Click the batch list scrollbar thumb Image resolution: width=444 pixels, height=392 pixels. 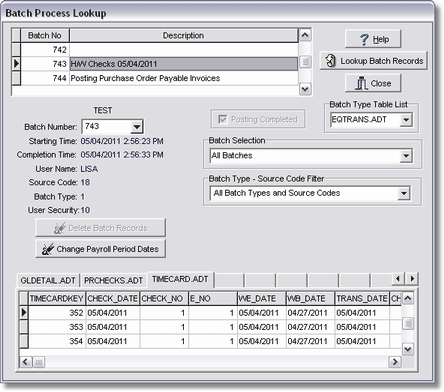(x=305, y=62)
